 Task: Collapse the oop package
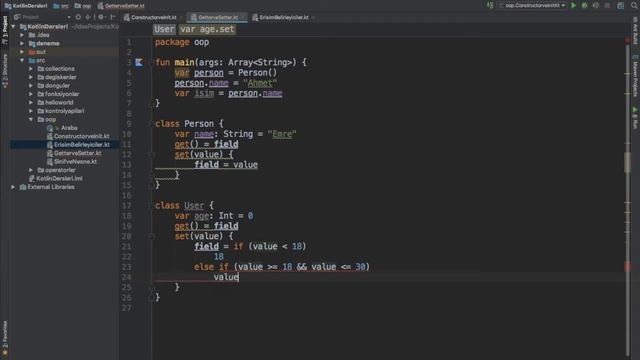tap(31, 120)
